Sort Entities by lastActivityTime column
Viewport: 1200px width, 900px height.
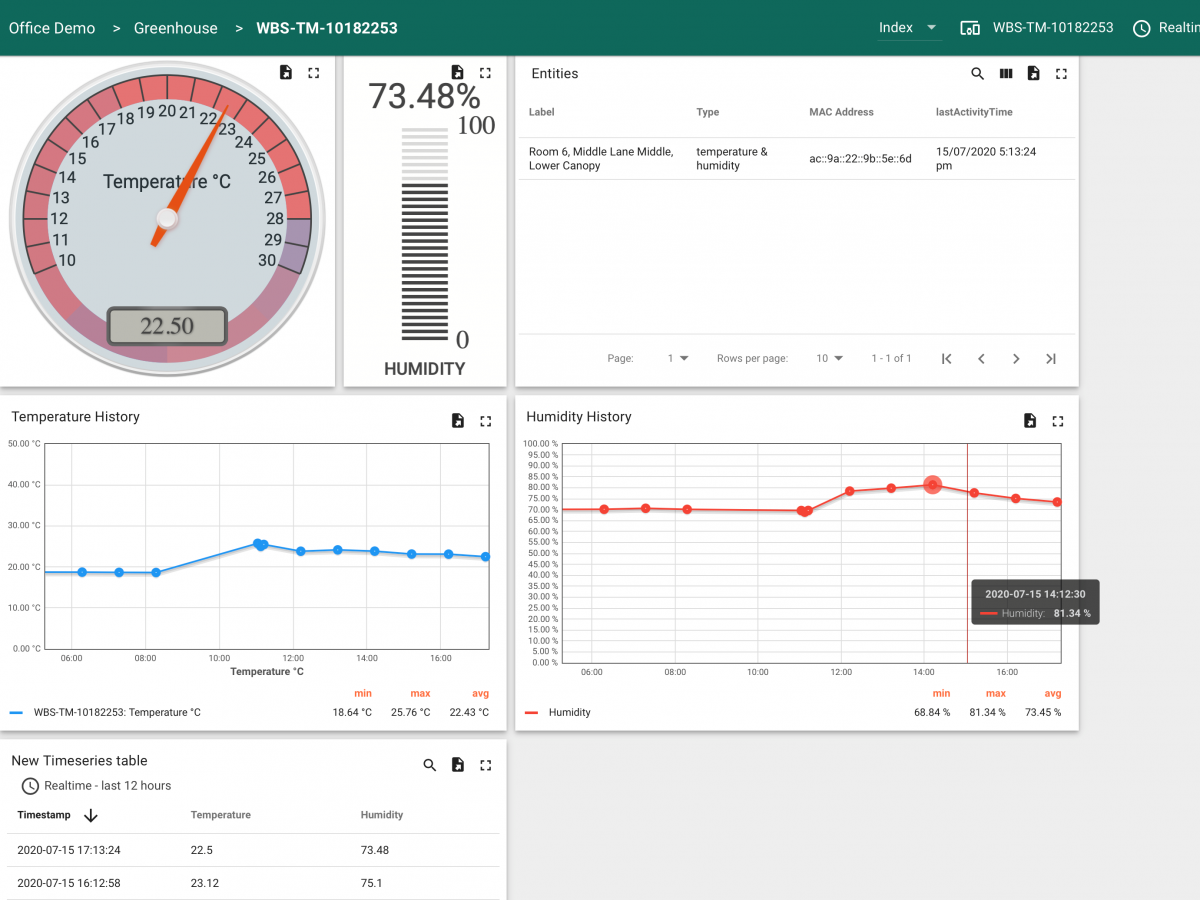975,112
